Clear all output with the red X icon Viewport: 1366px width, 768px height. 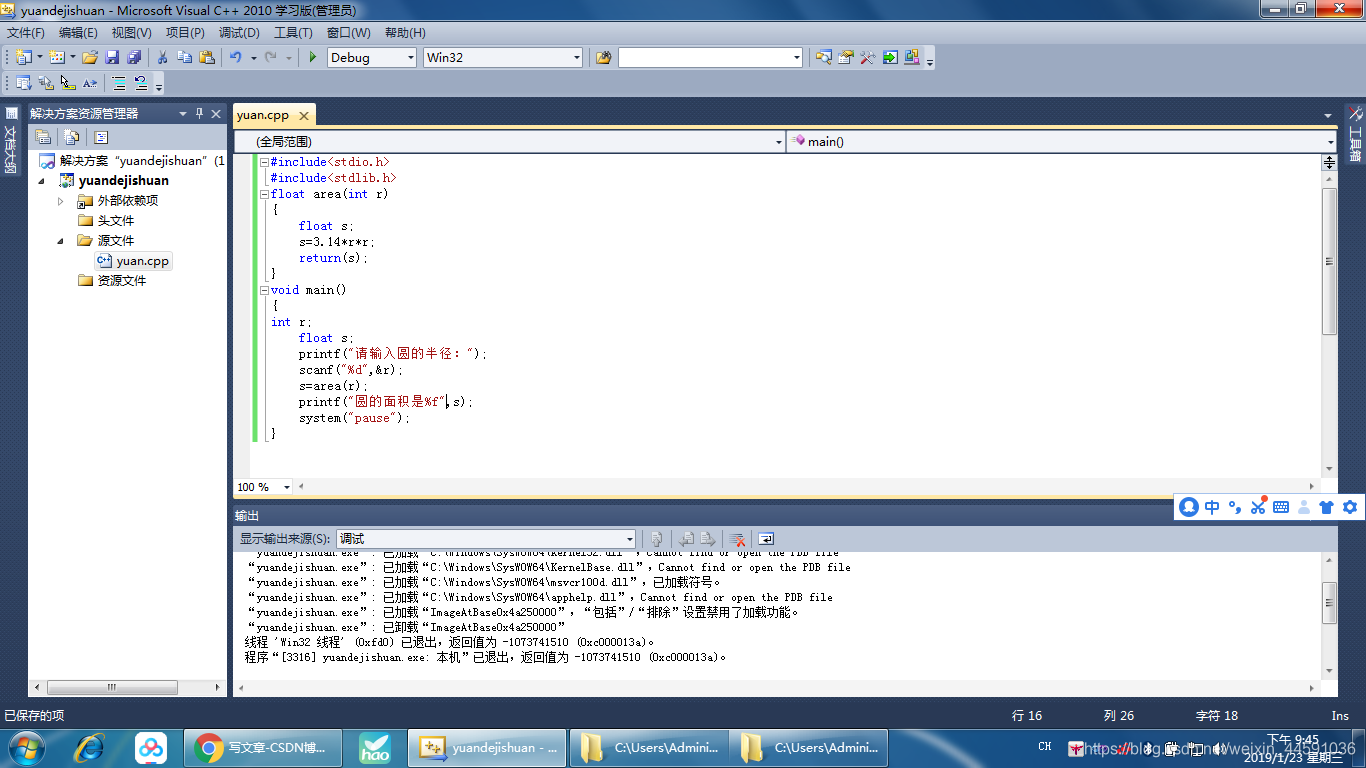coord(737,538)
